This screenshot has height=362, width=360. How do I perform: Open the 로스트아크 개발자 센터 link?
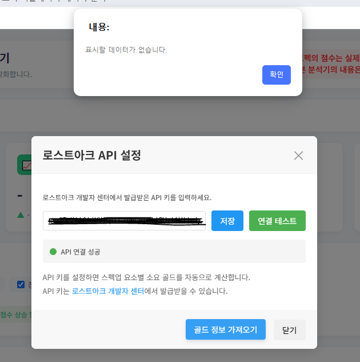click(x=108, y=291)
